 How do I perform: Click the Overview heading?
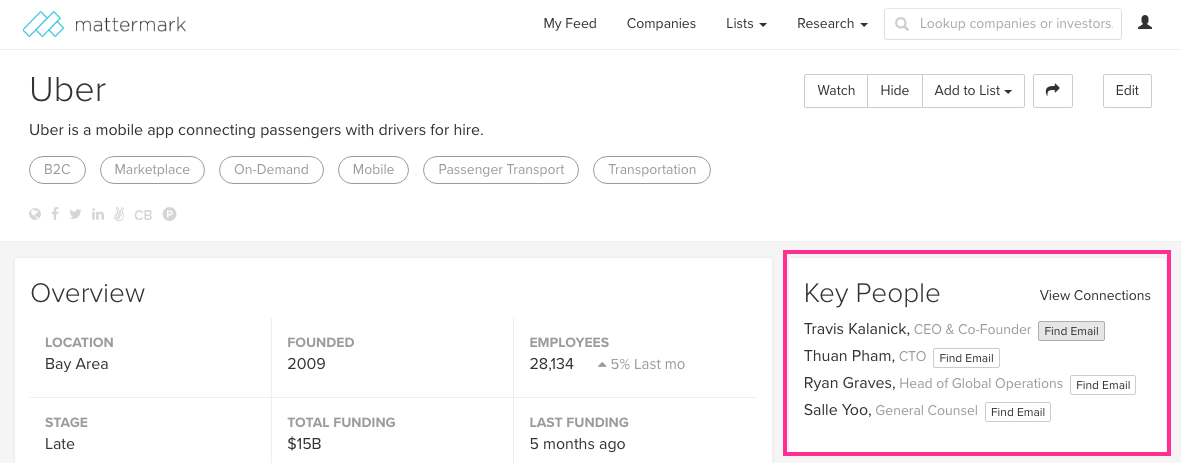[x=87, y=293]
